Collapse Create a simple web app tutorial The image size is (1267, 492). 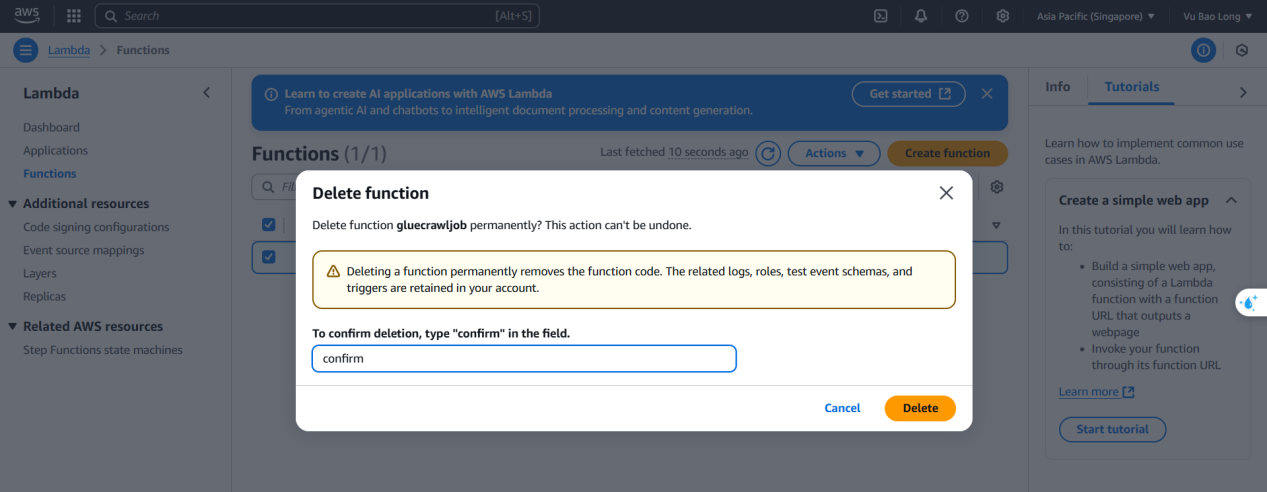click(1231, 200)
